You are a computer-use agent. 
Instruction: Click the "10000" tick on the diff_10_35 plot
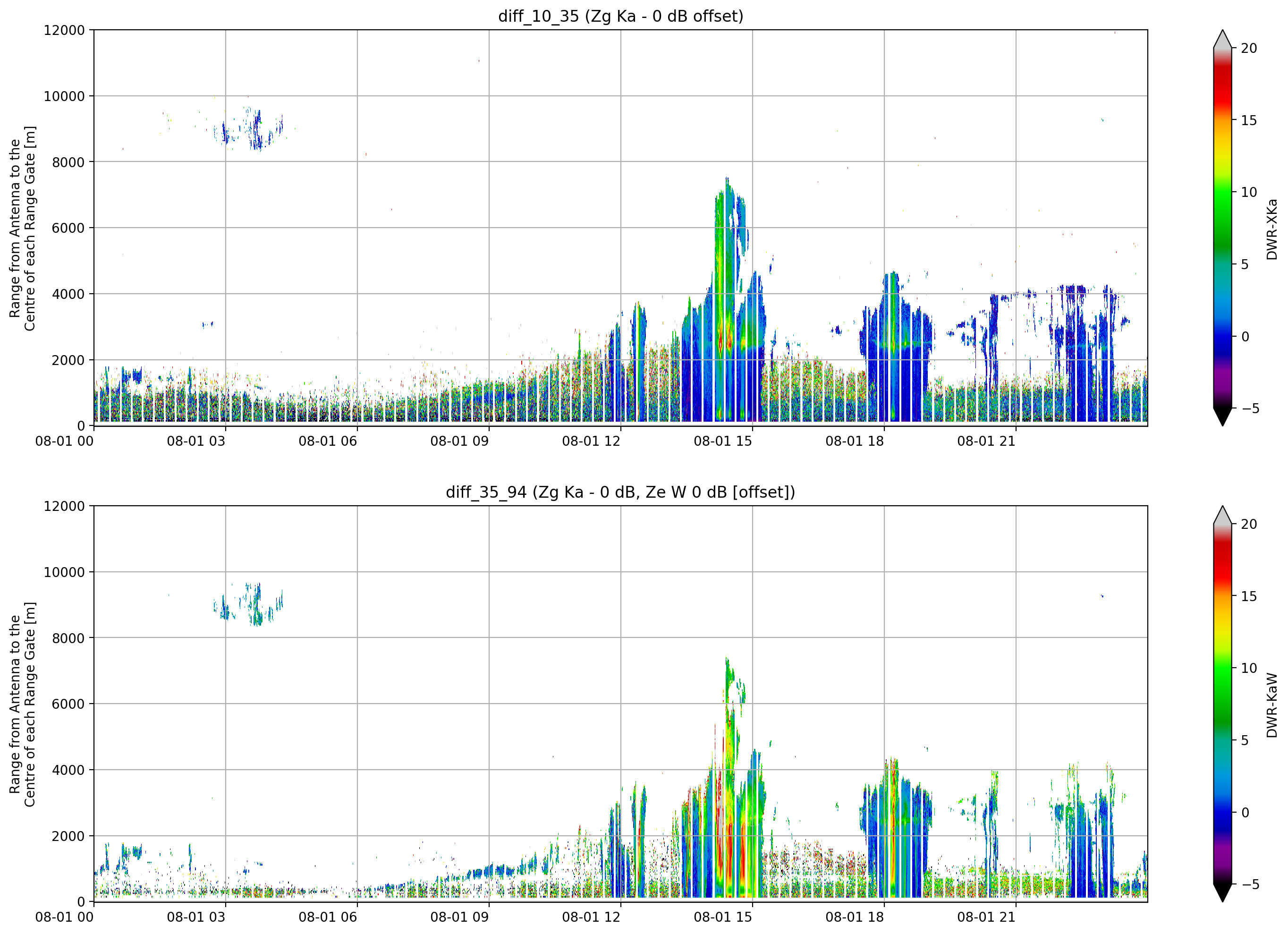[64, 96]
